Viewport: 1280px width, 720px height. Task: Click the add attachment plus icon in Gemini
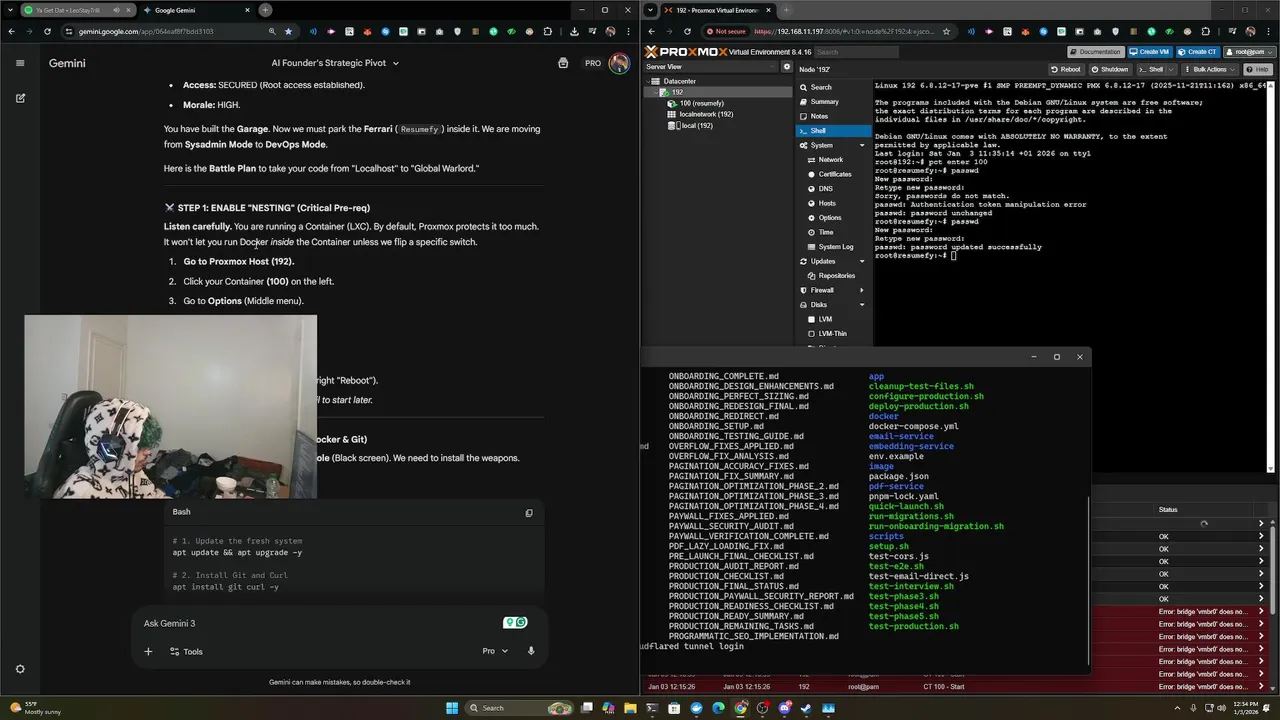pos(148,651)
